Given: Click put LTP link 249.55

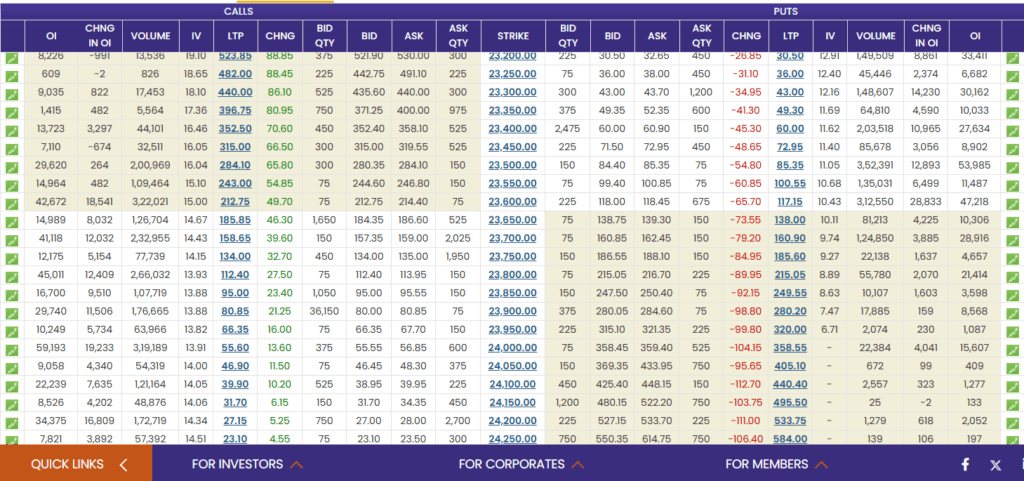Looking at the screenshot, I should pyautogui.click(x=790, y=294).
